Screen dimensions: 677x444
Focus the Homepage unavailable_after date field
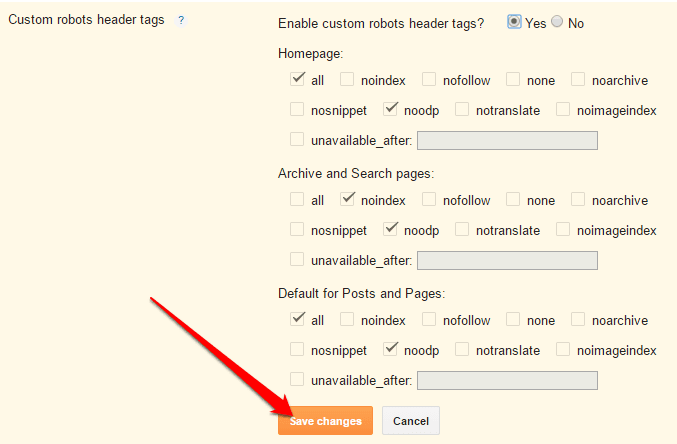pos(507,140)
